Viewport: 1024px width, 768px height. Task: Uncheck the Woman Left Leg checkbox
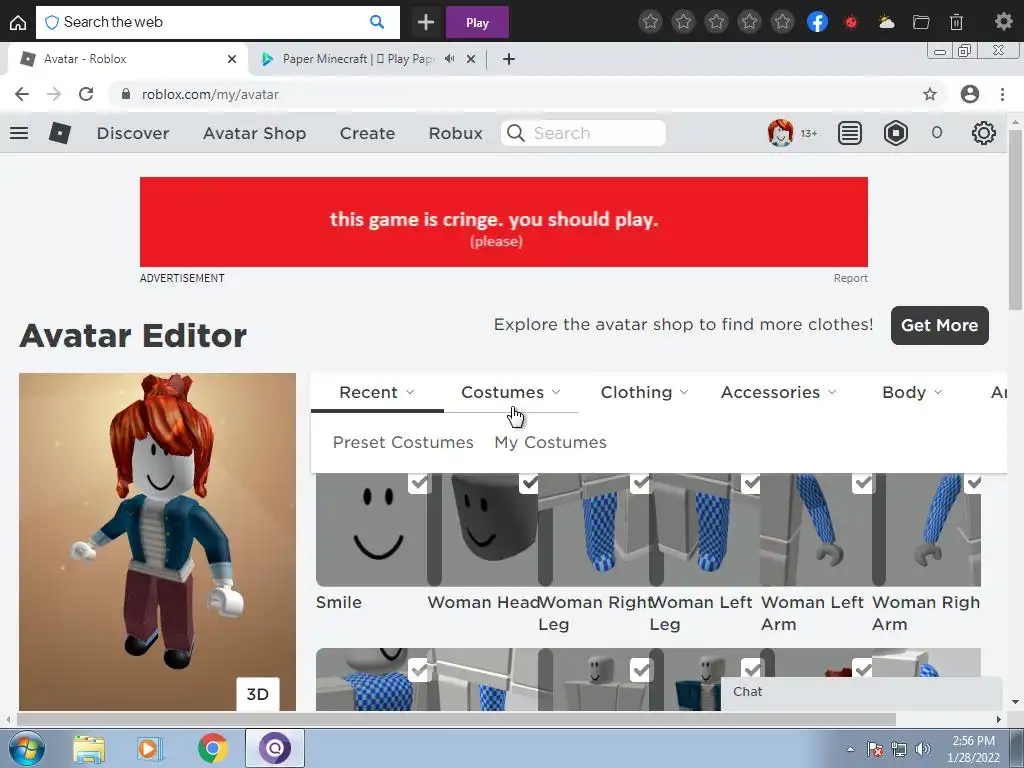tap(752, 483)
